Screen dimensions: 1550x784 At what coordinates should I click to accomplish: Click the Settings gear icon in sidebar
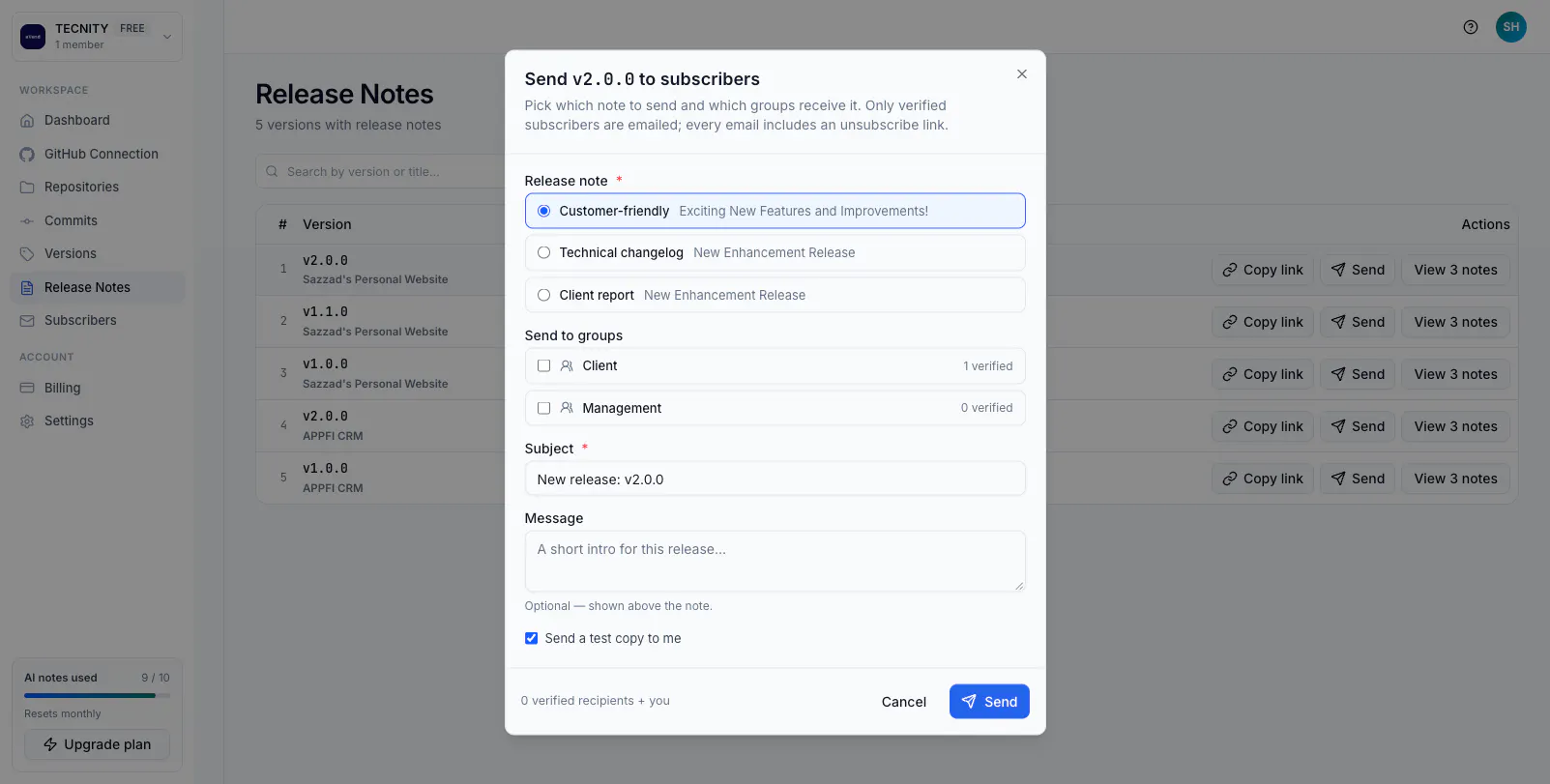point(27,421)
